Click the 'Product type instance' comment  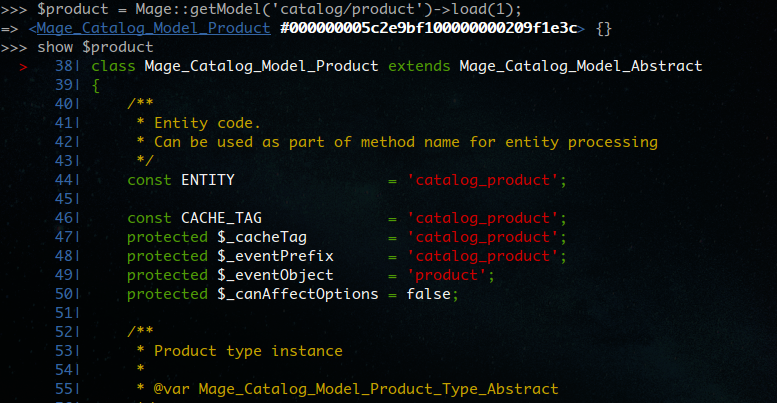[248, 351]
